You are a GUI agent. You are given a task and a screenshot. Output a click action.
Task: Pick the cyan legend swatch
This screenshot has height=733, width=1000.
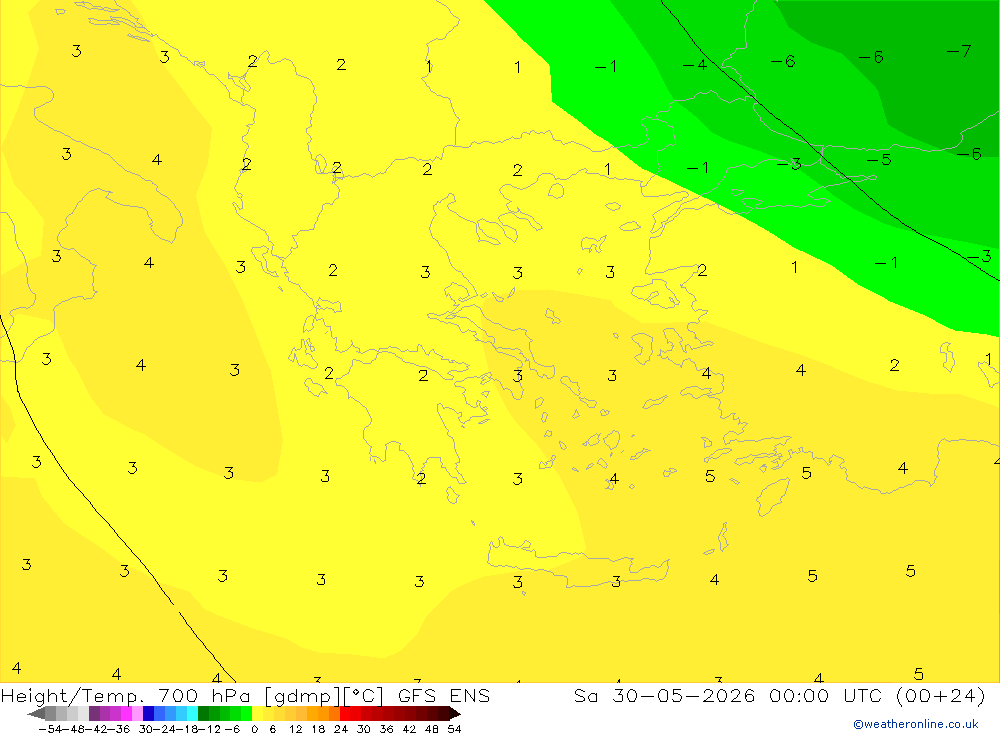pyautogui.click(x=192, y=713)
